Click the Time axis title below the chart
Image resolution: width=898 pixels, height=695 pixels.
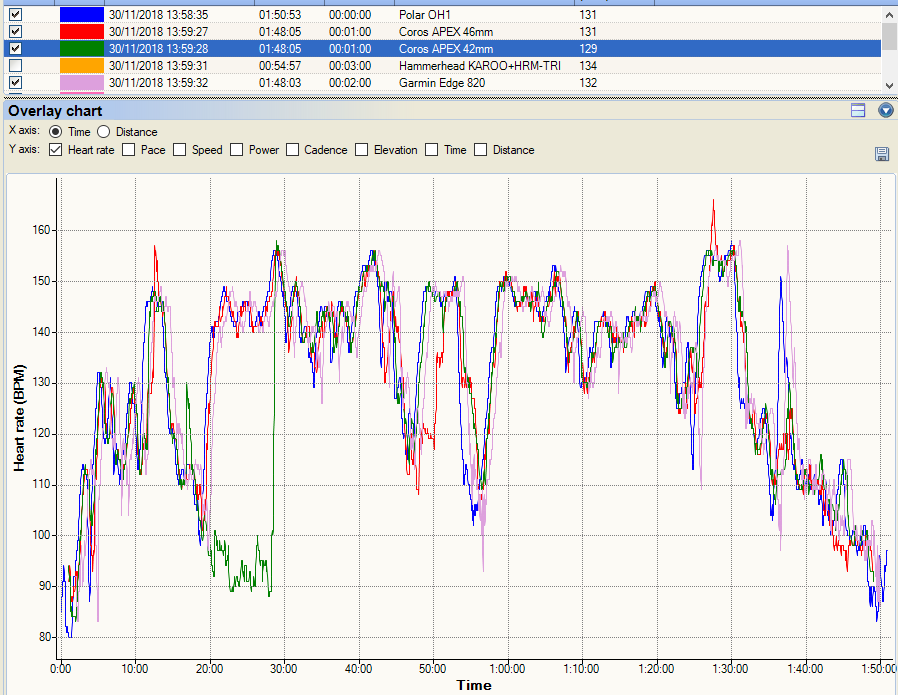pyautogui.click(x=474, y=685)
